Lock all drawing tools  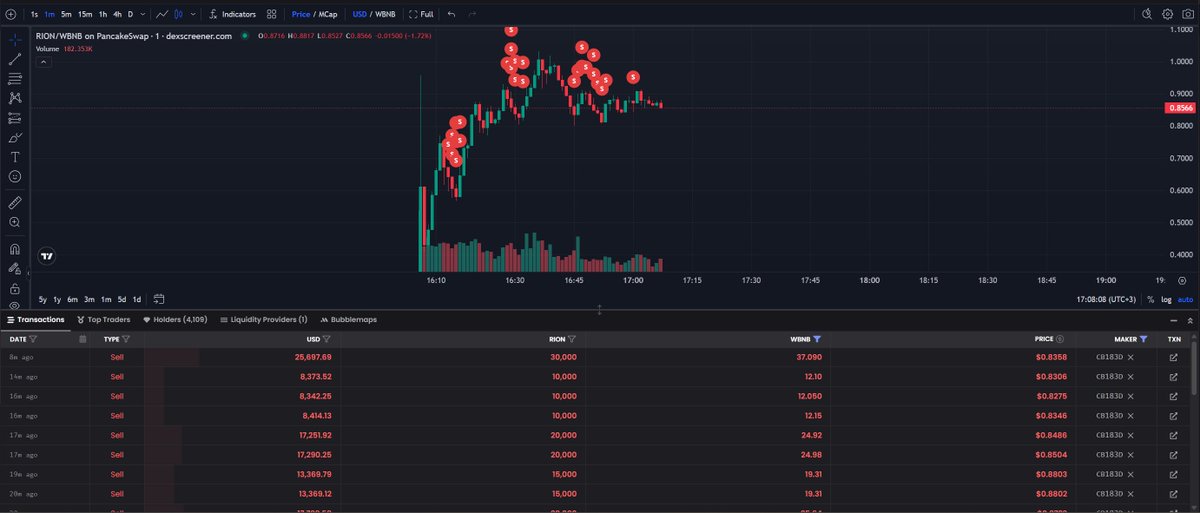pos(15,287)
